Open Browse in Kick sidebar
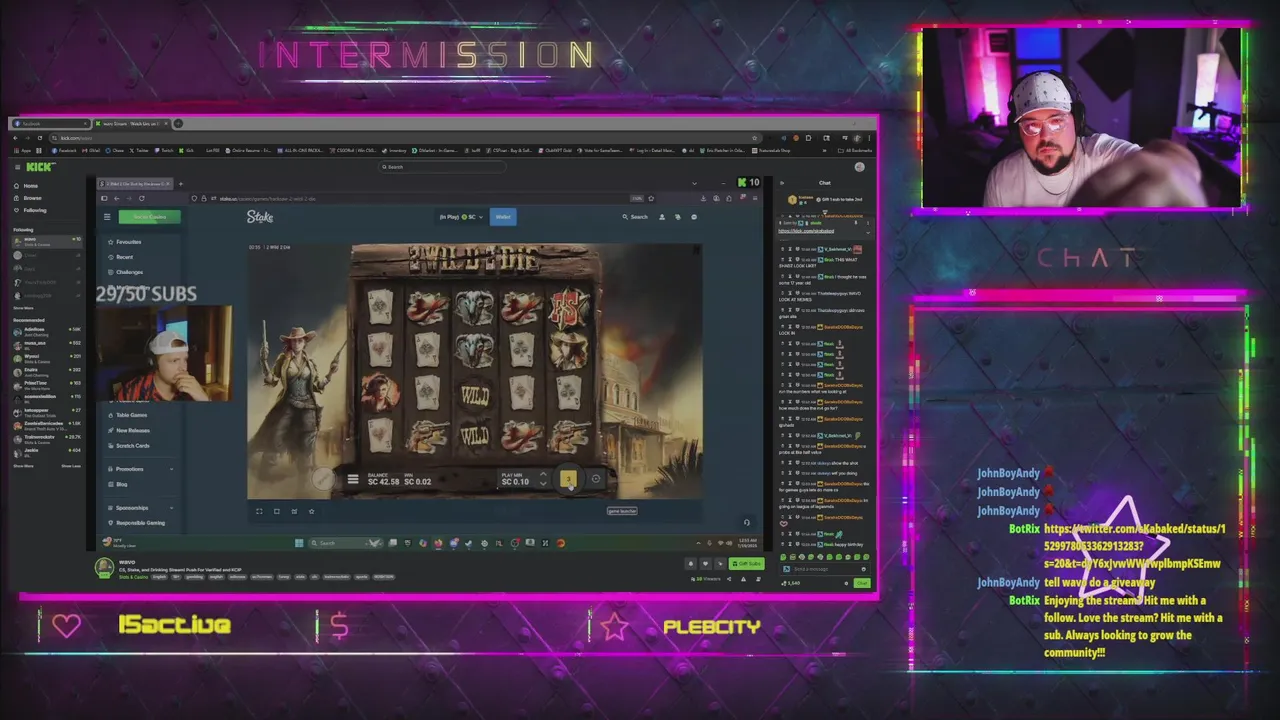This screenshot has height=720, width=1280. click(x=32, y=198)
